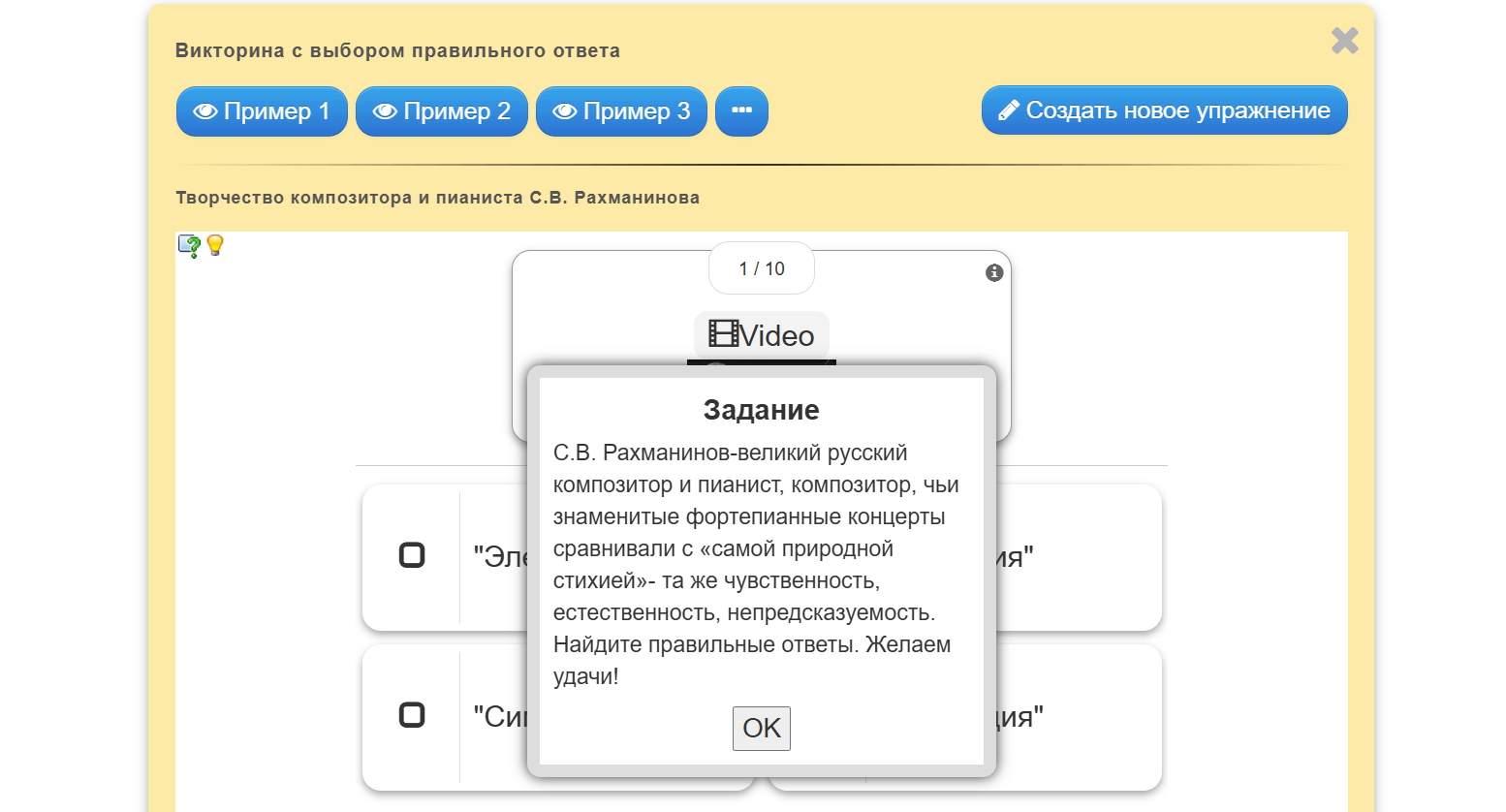Click the 1 / 10 progress counter
1506x812 pixels.
pyautogui.click(x=762, y=268)
